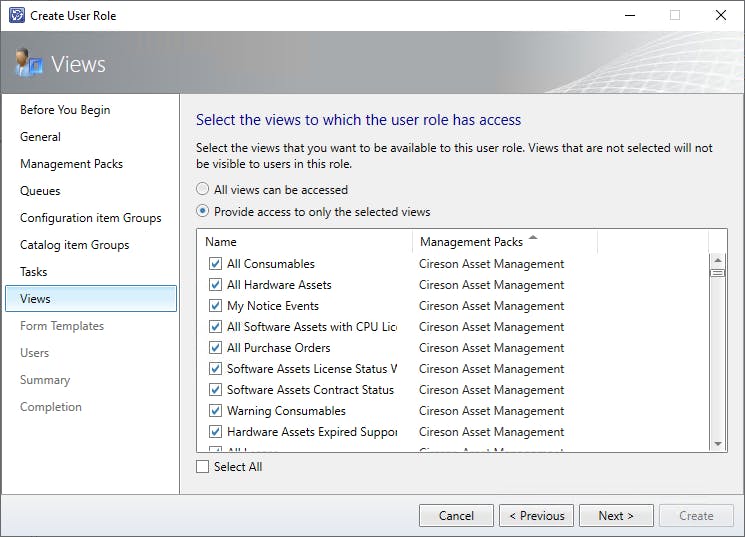This screenshot has width=745, height=537.
Task: Click the scrollbar down arrow
Action: (x=717, y=443)
